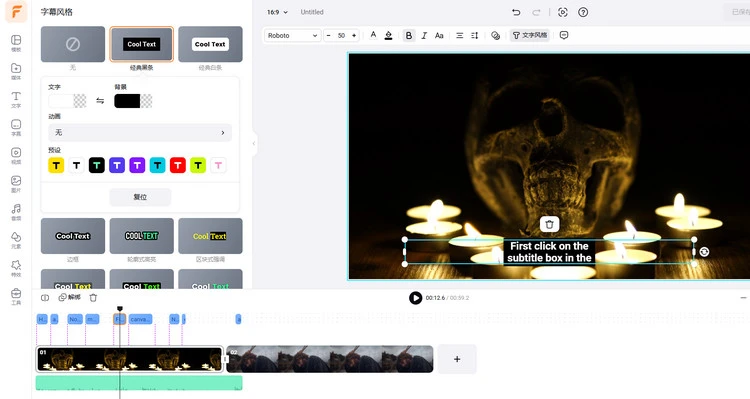Play the video preview
Viewport: 750px width, 399px height.
tap(415, 298)
